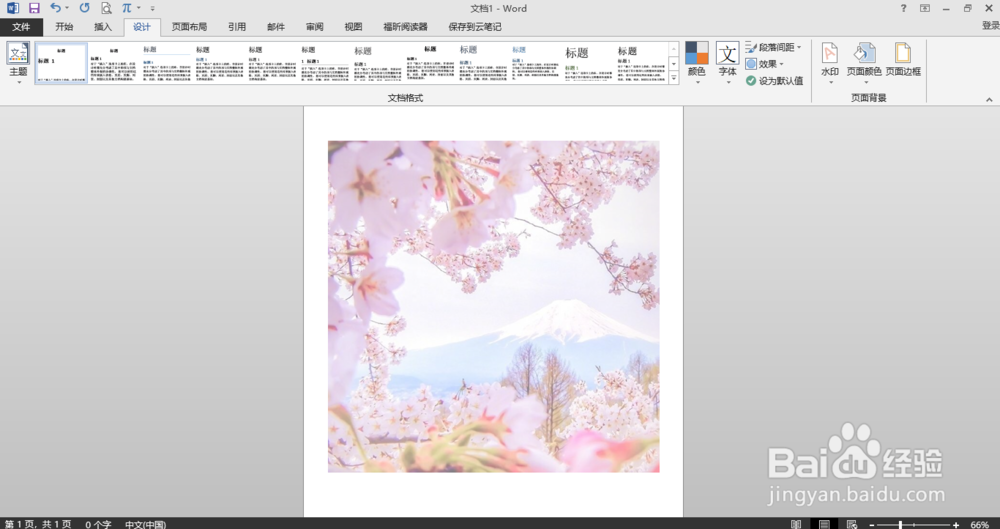Switch to Web Layout view icon

pyautogui.click(x=851, y=524)
